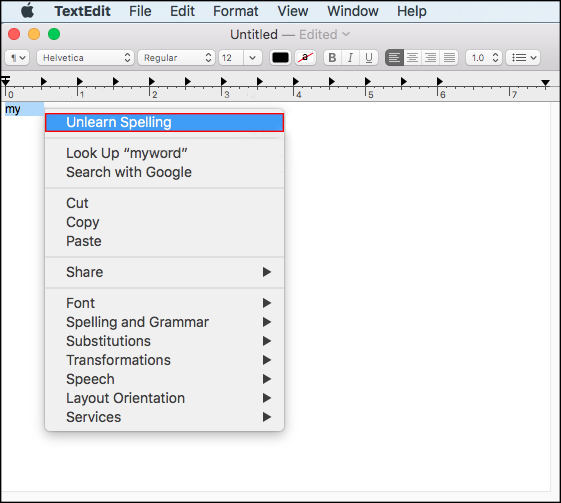Justify text alignment

449,58
